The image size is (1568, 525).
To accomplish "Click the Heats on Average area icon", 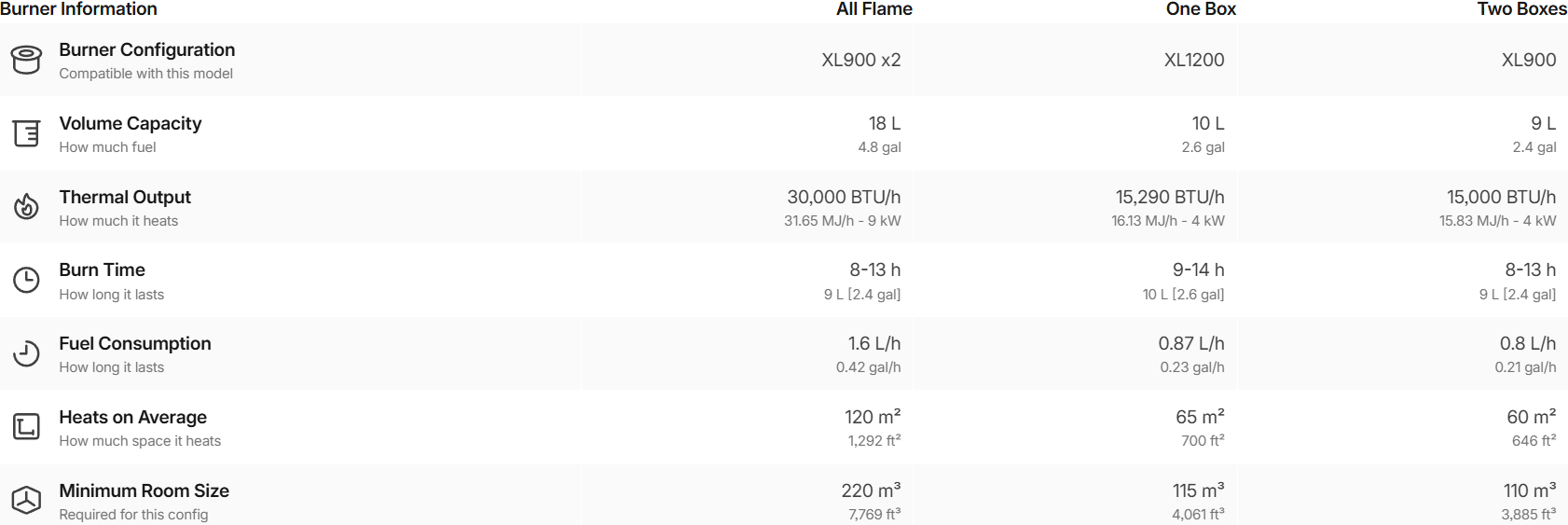I will 26,427.
